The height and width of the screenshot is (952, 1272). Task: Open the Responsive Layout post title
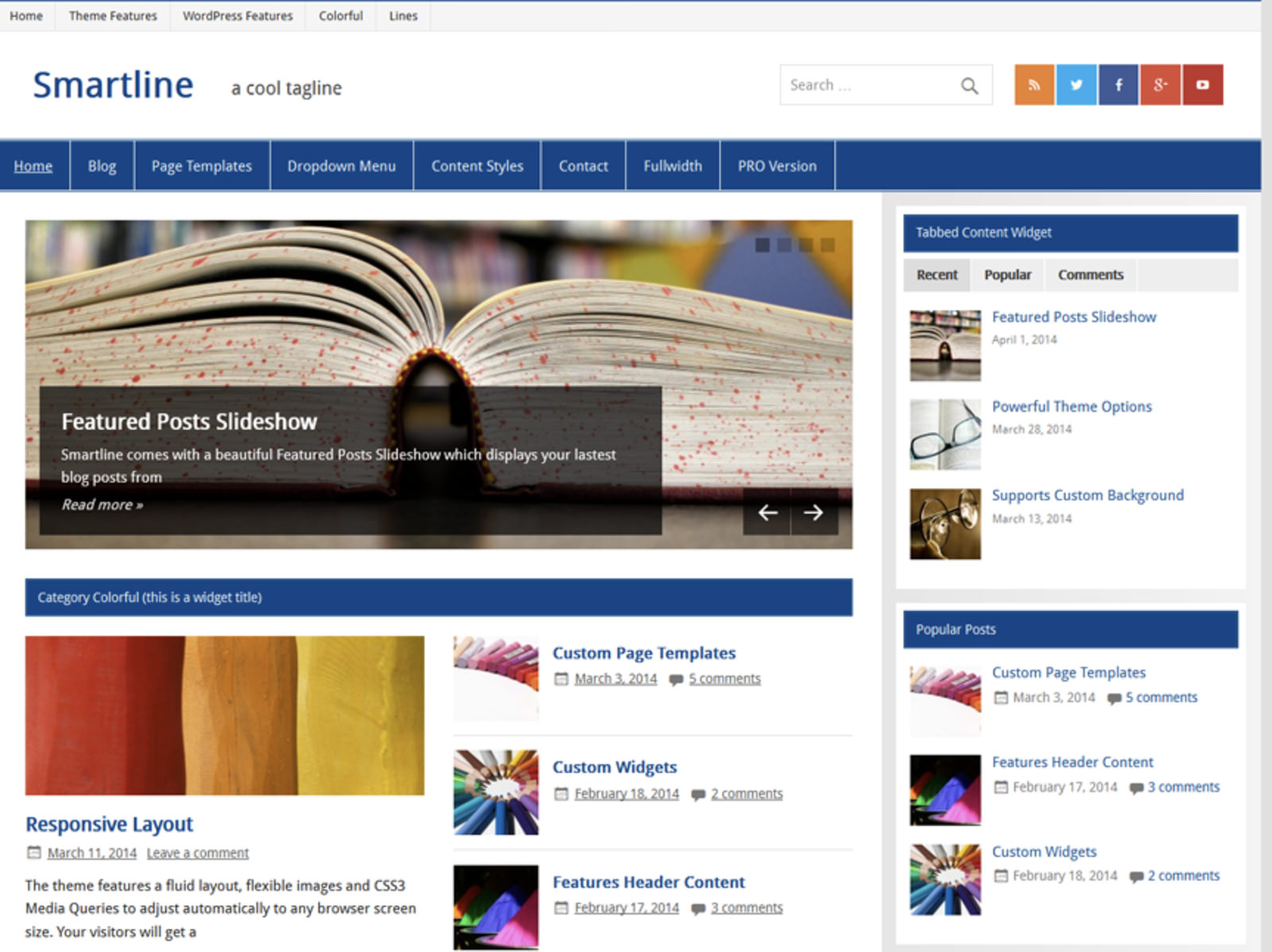pyautogui.click(x=109, y=824)
